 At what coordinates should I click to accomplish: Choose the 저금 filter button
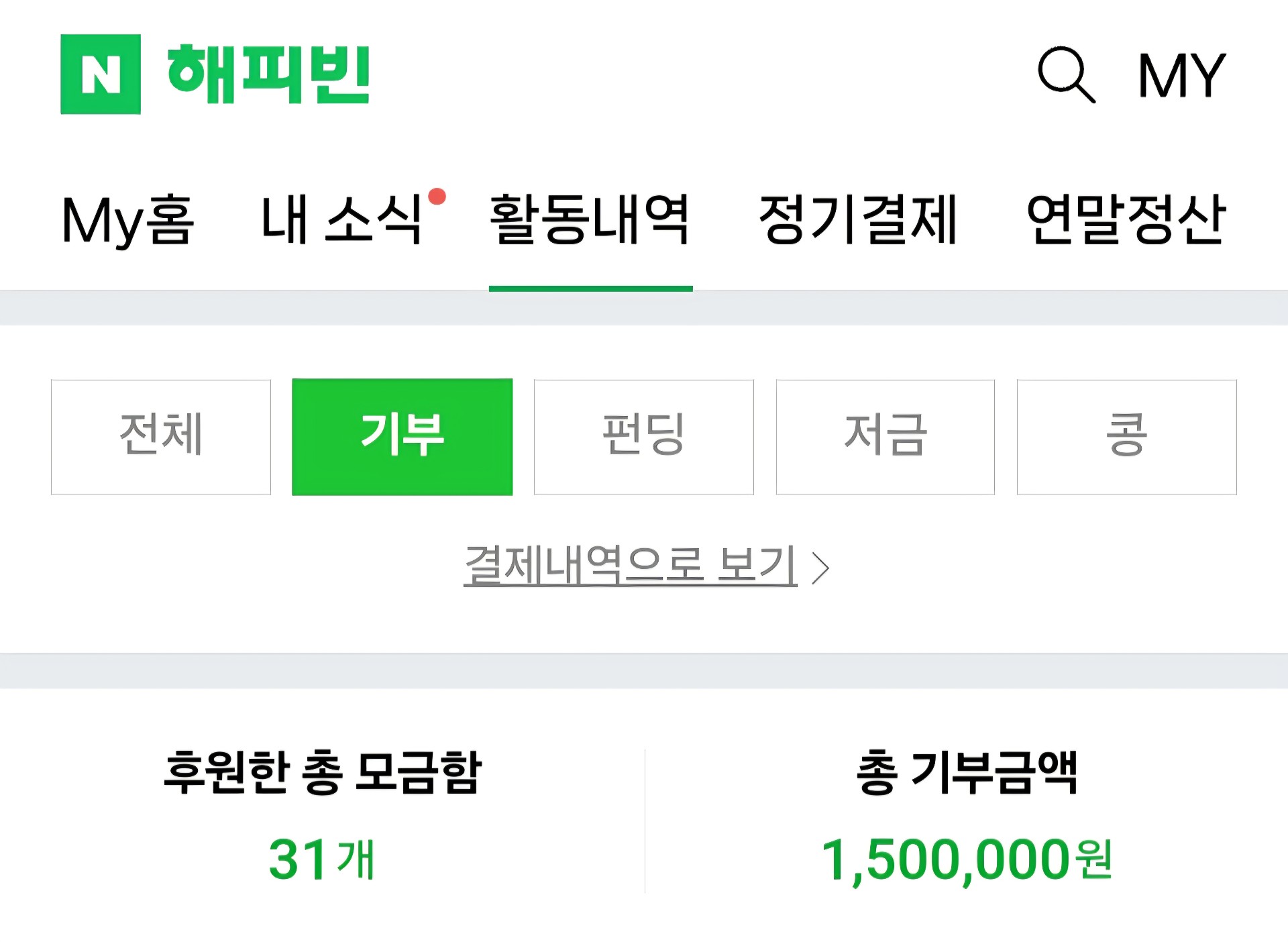tap(885, 437)
